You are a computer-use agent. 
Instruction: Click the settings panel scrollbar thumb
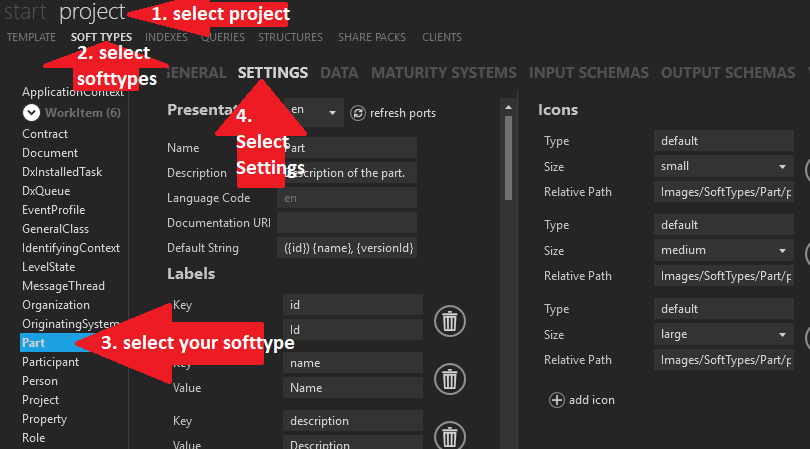point(508,158)
